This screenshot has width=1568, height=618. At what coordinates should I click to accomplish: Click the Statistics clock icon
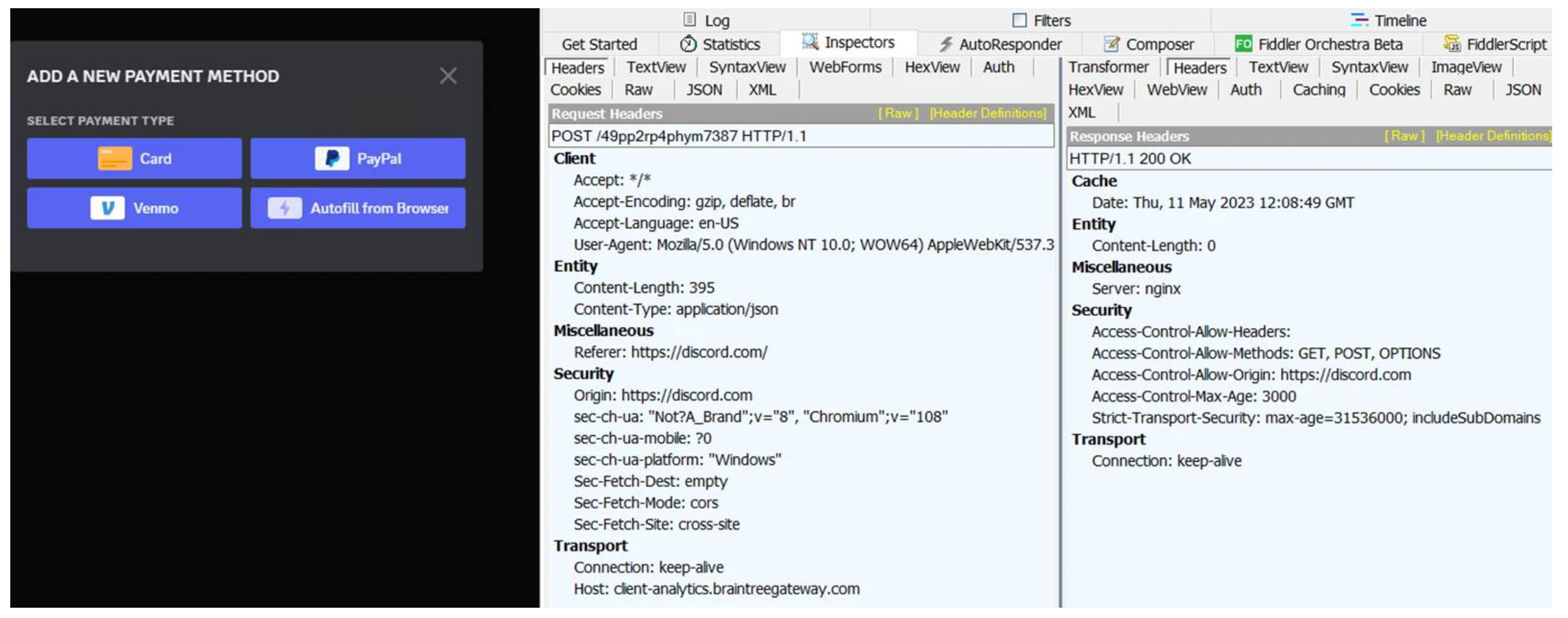688,44
